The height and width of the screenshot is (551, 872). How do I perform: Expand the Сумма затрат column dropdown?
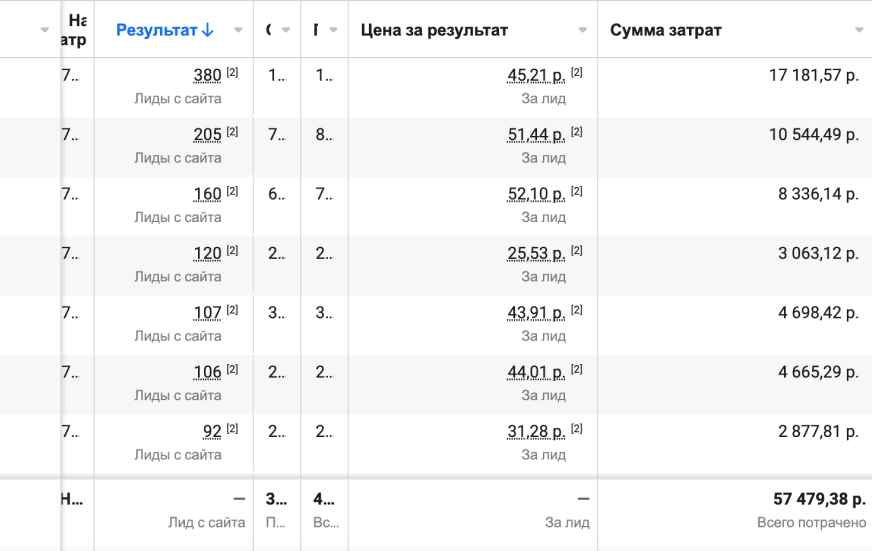point(859,30)
